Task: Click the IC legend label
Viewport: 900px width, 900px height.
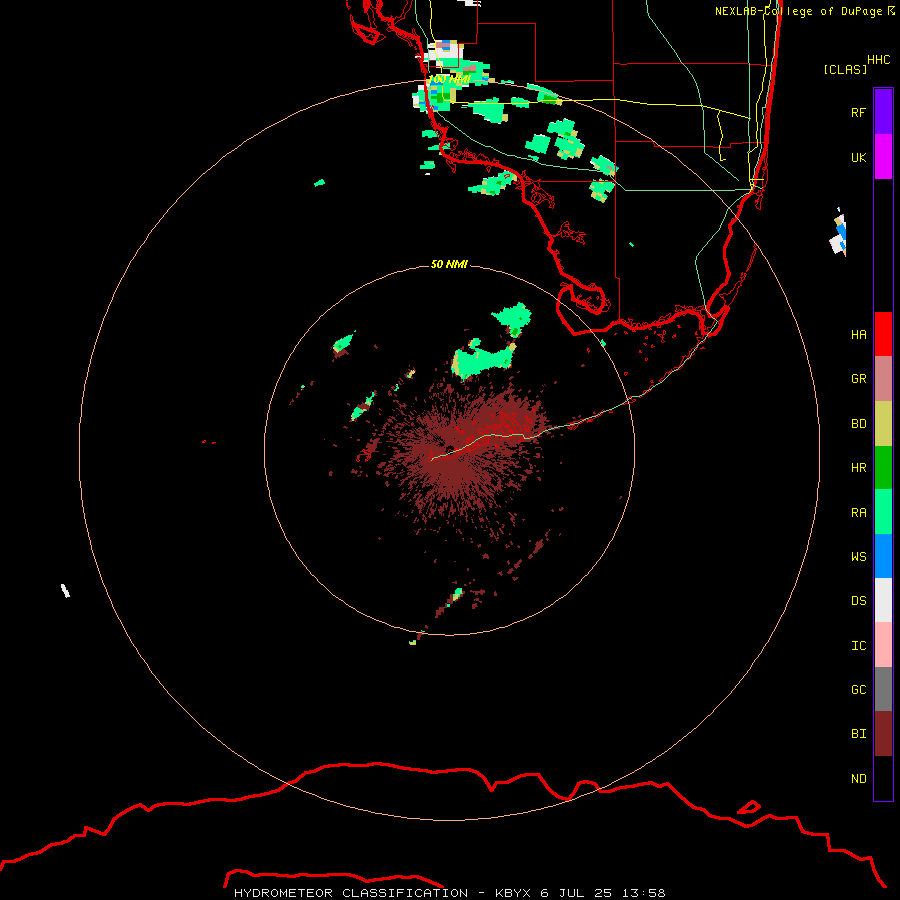Action: click(859, 646)
